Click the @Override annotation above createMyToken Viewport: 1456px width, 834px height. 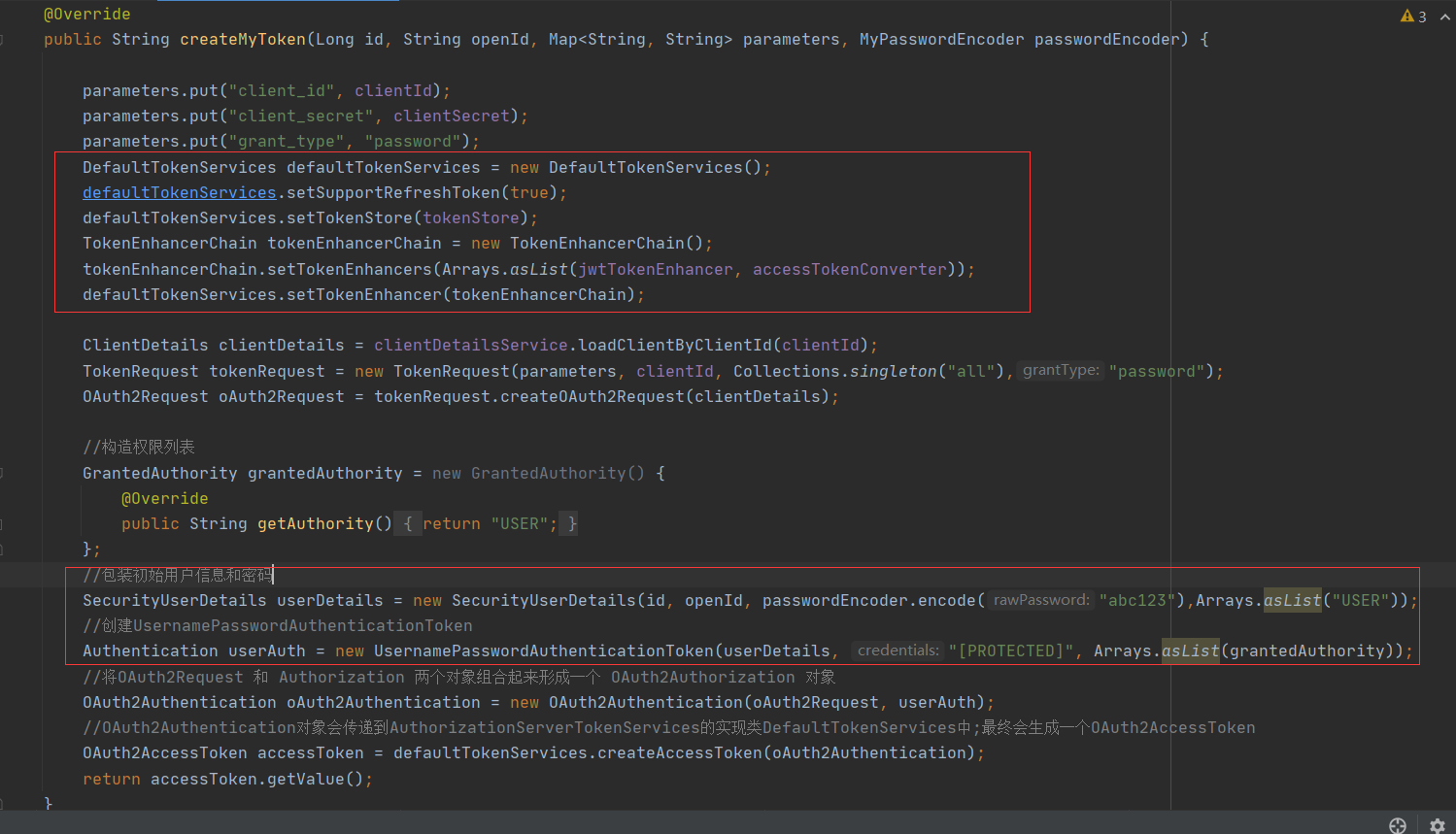pos(87,14)
